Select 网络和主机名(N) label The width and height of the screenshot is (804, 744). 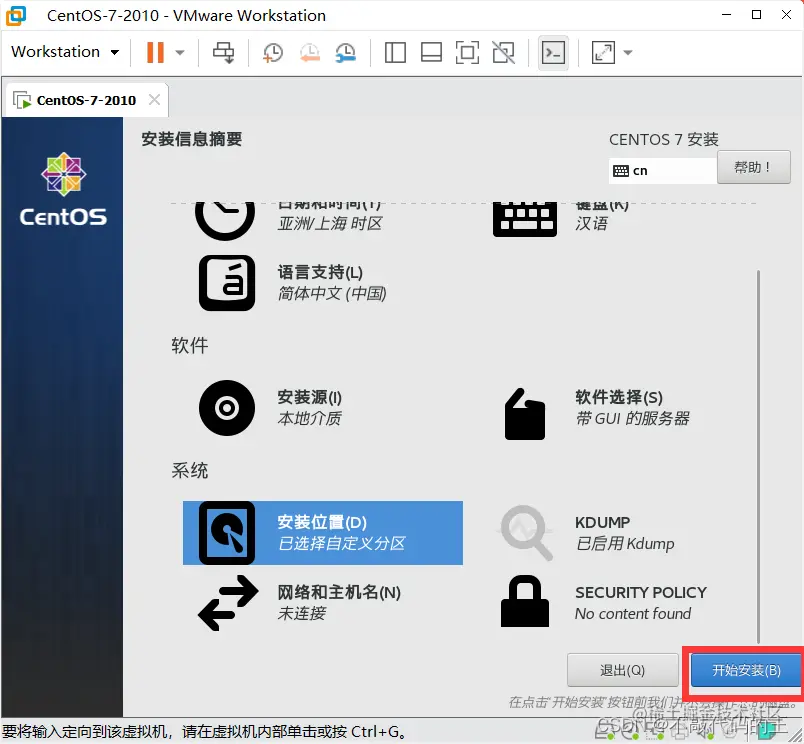339,592
